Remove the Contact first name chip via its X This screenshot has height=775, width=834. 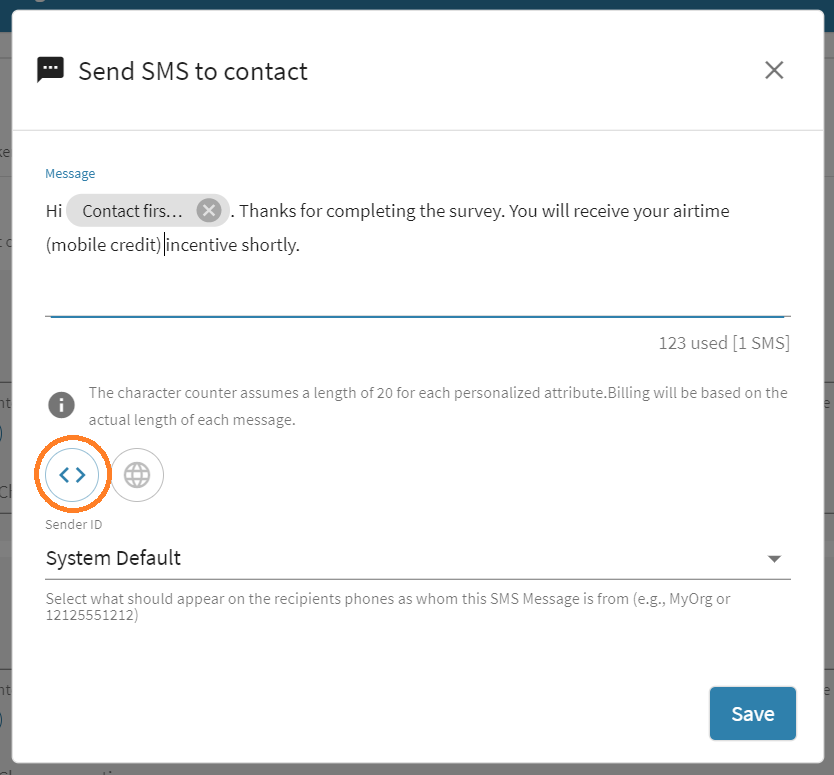pos(208,210)
